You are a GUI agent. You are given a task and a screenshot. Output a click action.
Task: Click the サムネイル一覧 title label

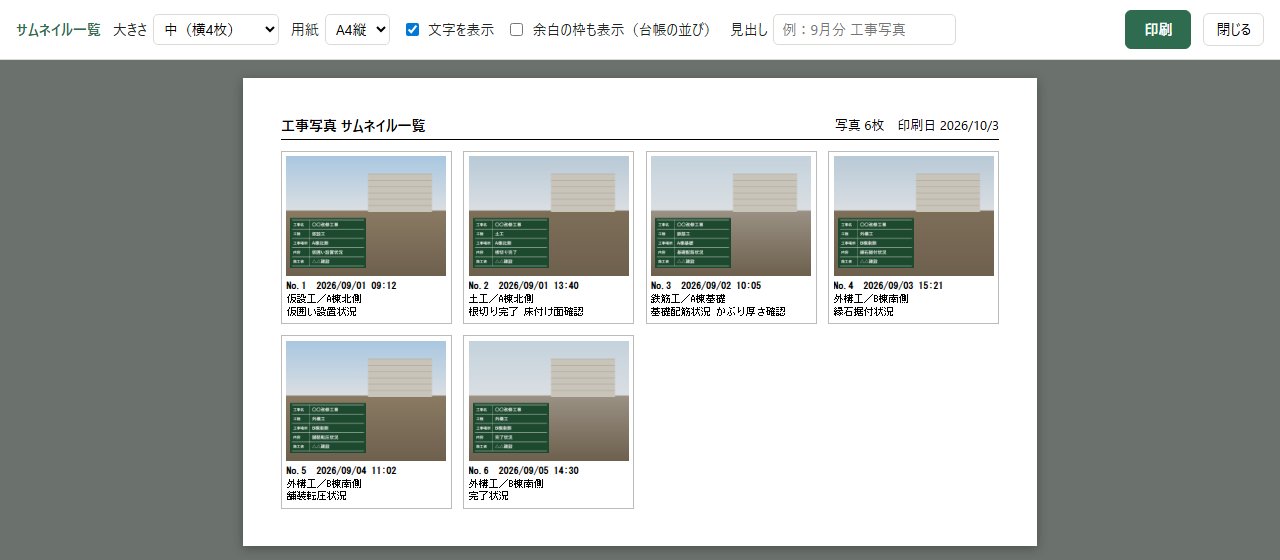pos(59,30)
